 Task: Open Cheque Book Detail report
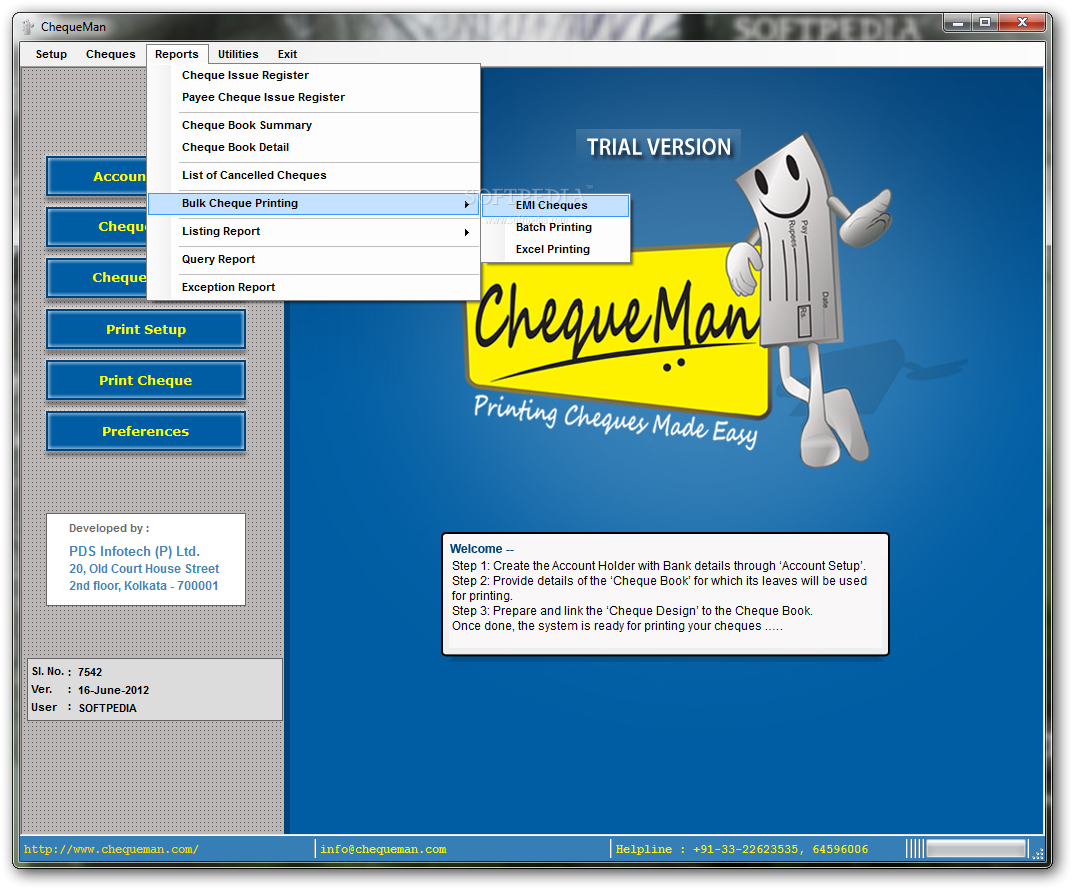click(314, 147)
